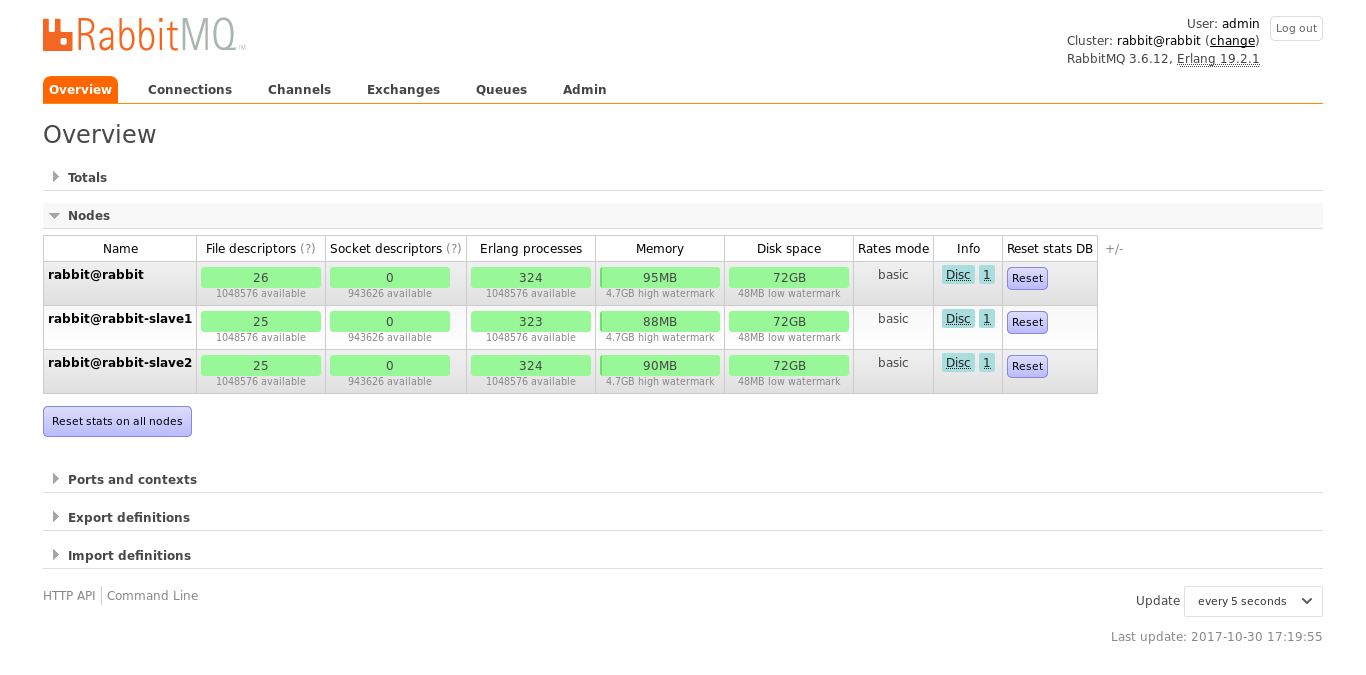The image size is (1366, 675).
Task: Go to the Exchanges tab
Action: click(403, 90)
